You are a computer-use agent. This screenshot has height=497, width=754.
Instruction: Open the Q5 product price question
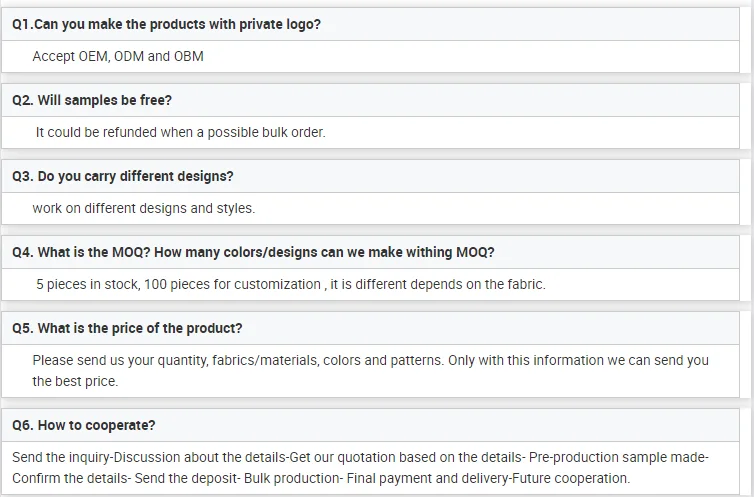pos(127,328)
